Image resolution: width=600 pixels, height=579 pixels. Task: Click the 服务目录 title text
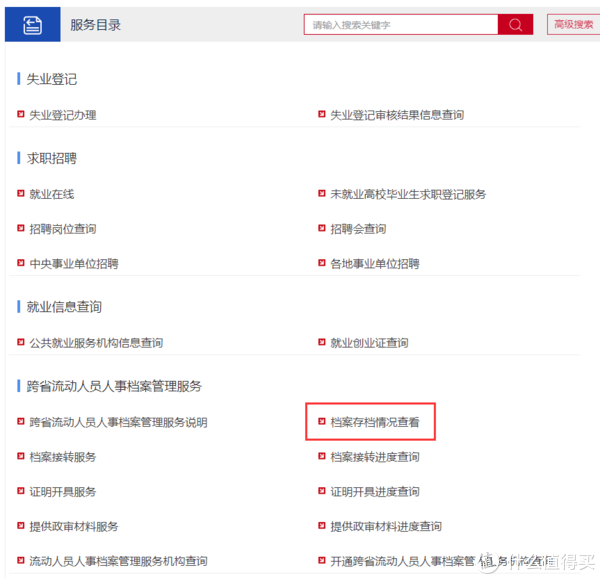click(x=96, y=25)
